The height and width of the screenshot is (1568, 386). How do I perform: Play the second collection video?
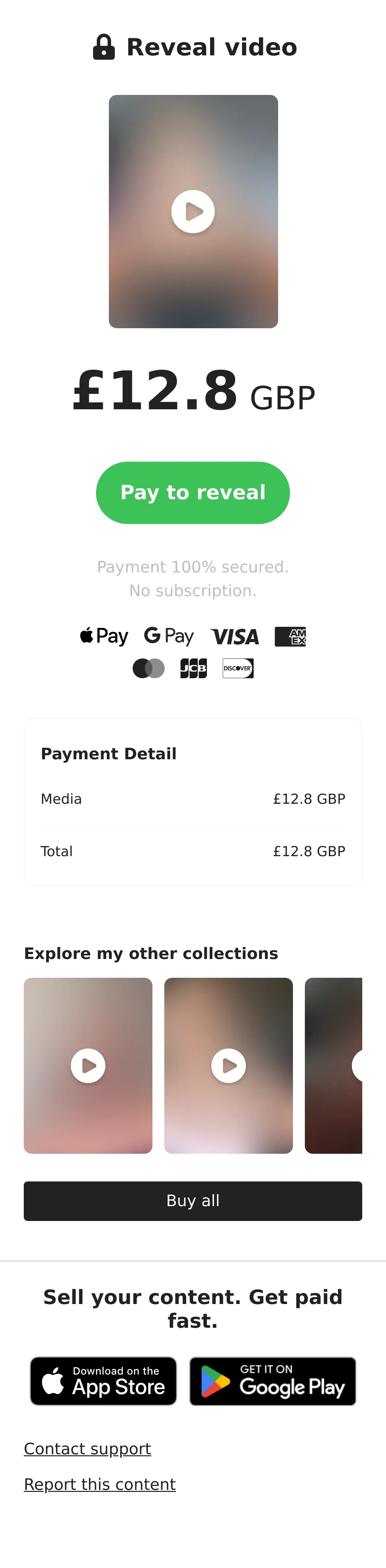click(229, 1066)
